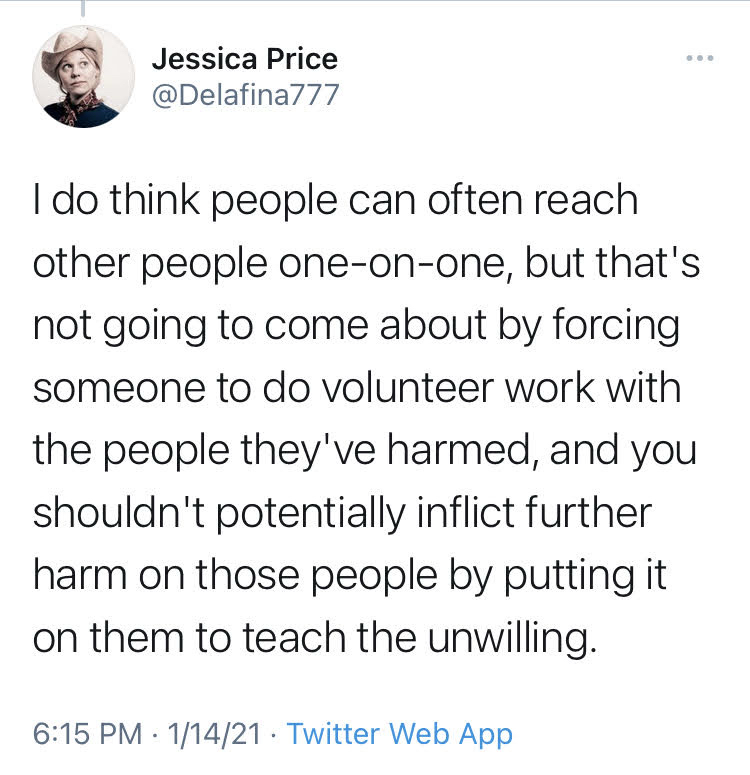This screenshot has width=750, height=775.
Task: Click Jessica Price's profile avatar photo
Action: [84, 76]
